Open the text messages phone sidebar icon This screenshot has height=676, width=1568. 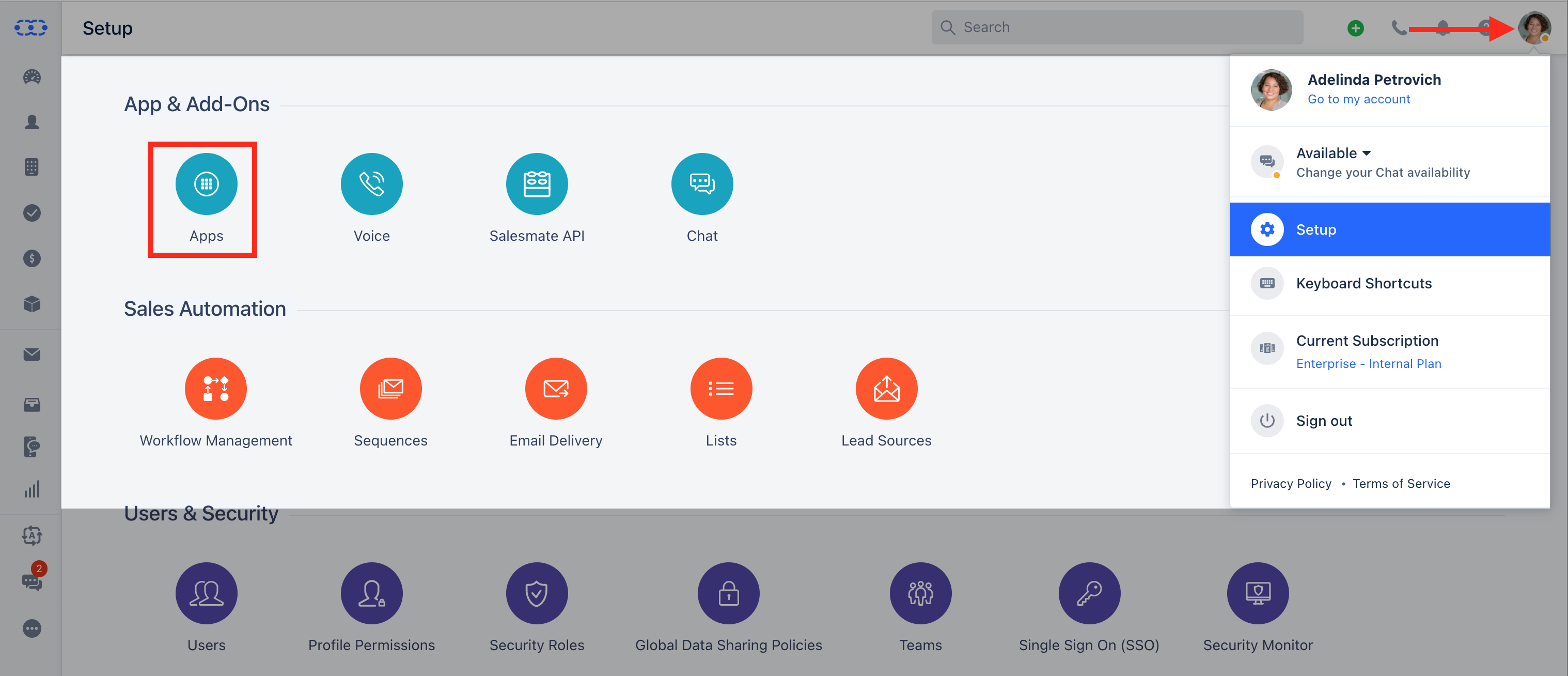pyautogui.click(x=32, y=447)
